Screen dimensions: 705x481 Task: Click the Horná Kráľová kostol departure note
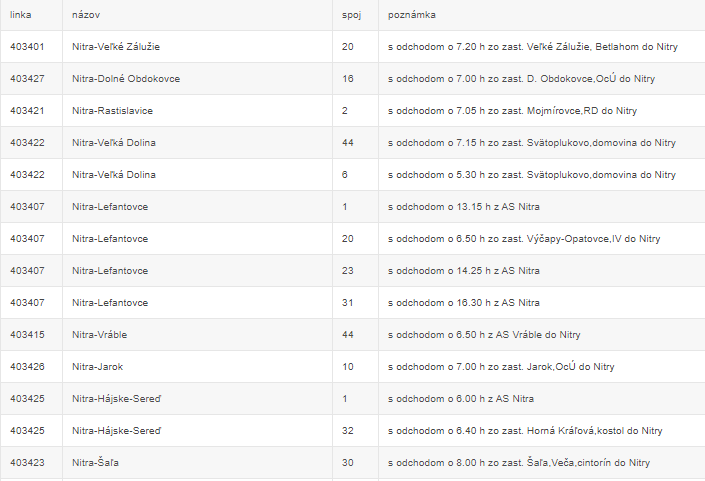tap(525, 431)
